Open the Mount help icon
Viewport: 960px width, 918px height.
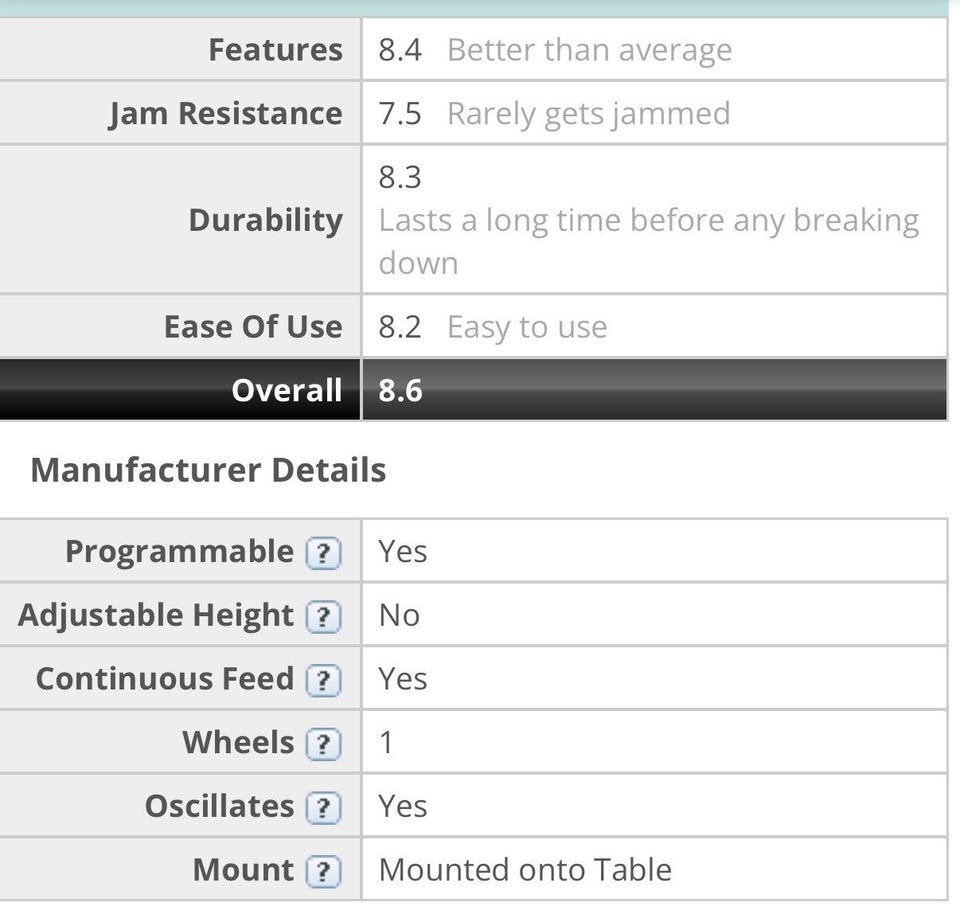[x=323, y=872]
